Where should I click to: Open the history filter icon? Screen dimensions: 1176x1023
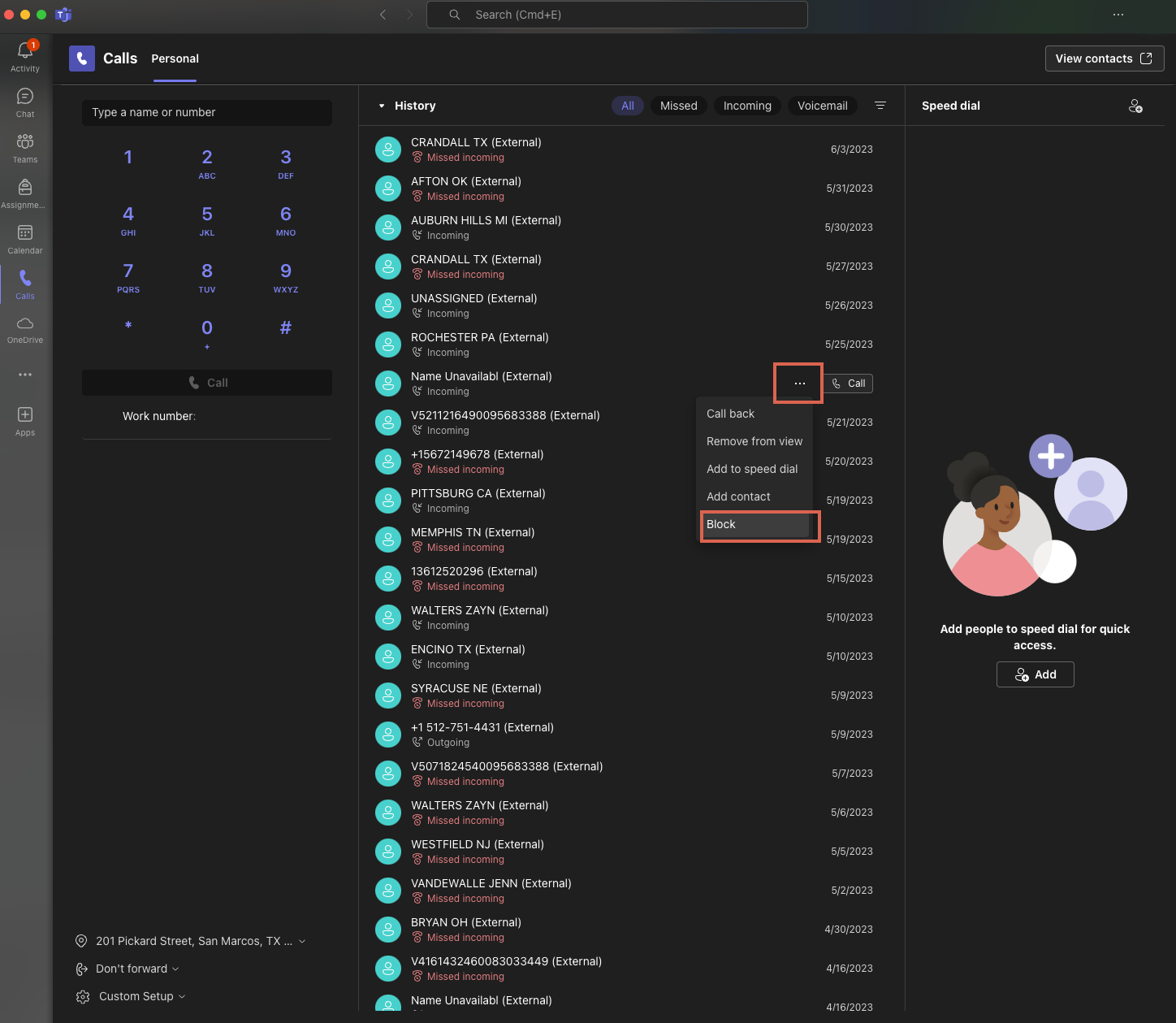click(x=880, y=106)
